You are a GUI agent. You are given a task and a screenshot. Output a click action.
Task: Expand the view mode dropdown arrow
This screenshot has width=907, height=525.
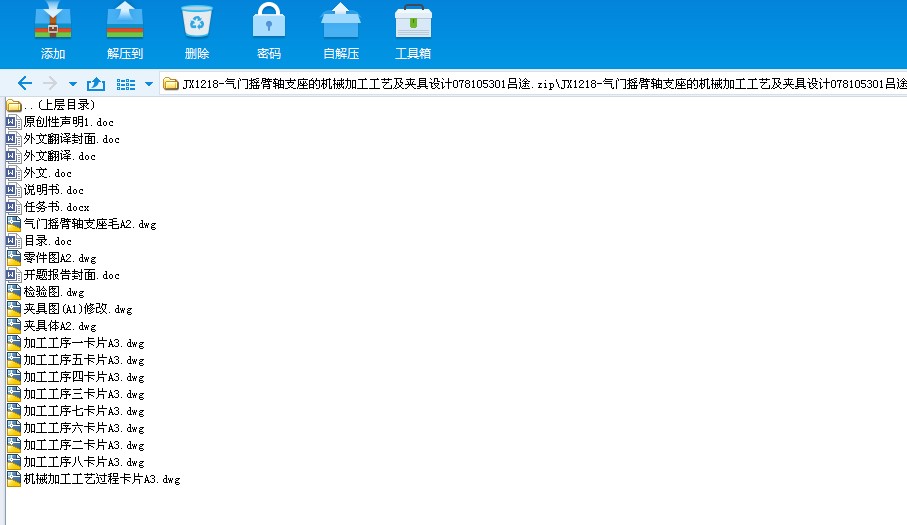coord(149,84)
